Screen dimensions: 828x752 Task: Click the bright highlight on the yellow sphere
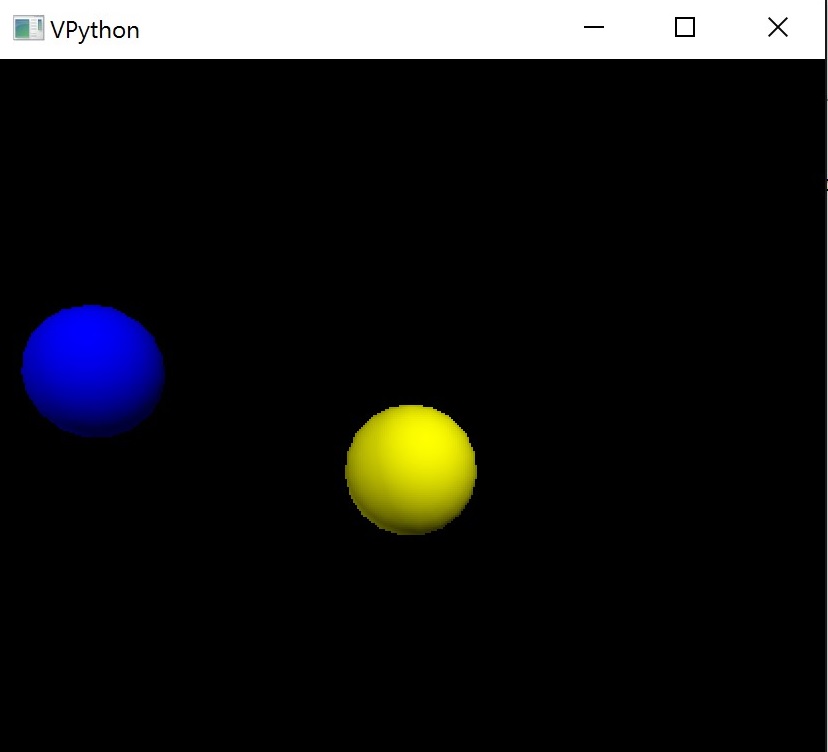tap(418, 442)
